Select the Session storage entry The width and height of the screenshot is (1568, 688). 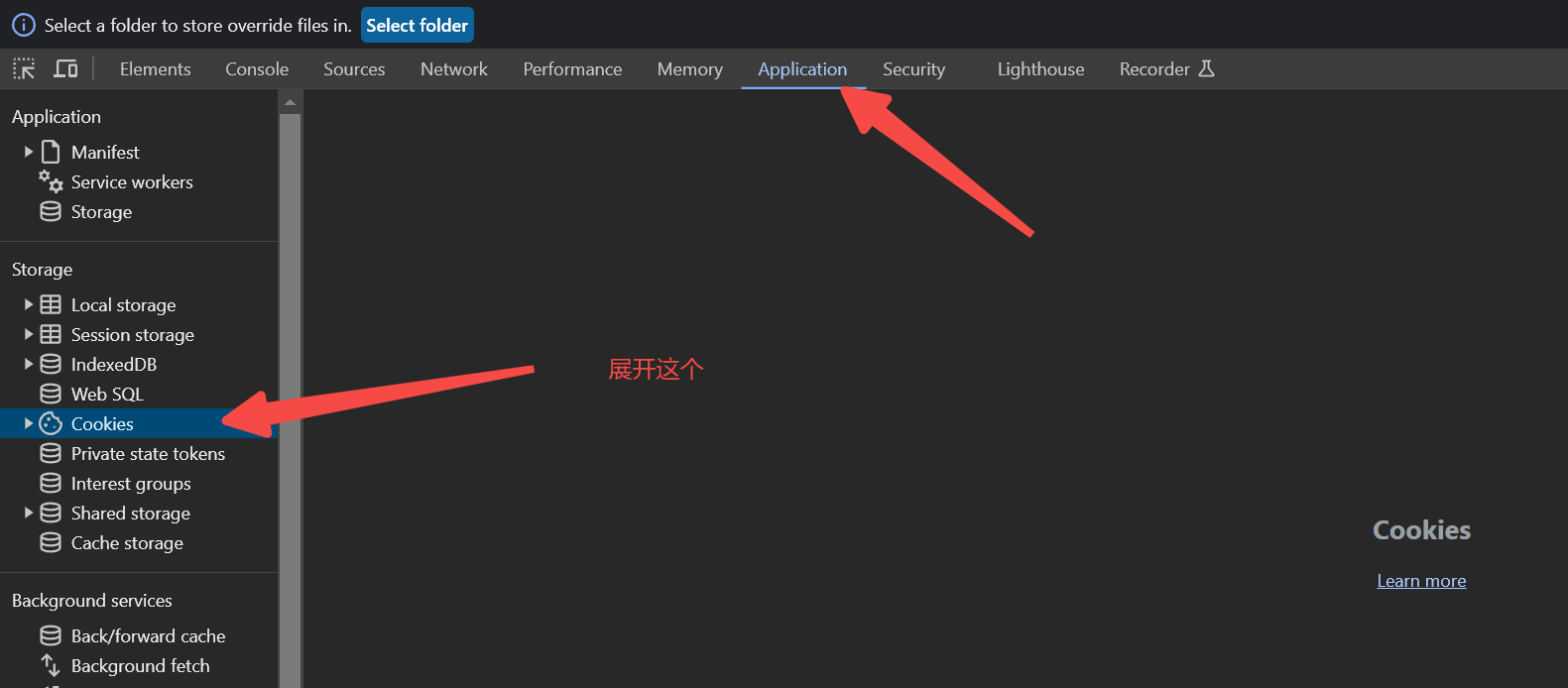point(132,334)
